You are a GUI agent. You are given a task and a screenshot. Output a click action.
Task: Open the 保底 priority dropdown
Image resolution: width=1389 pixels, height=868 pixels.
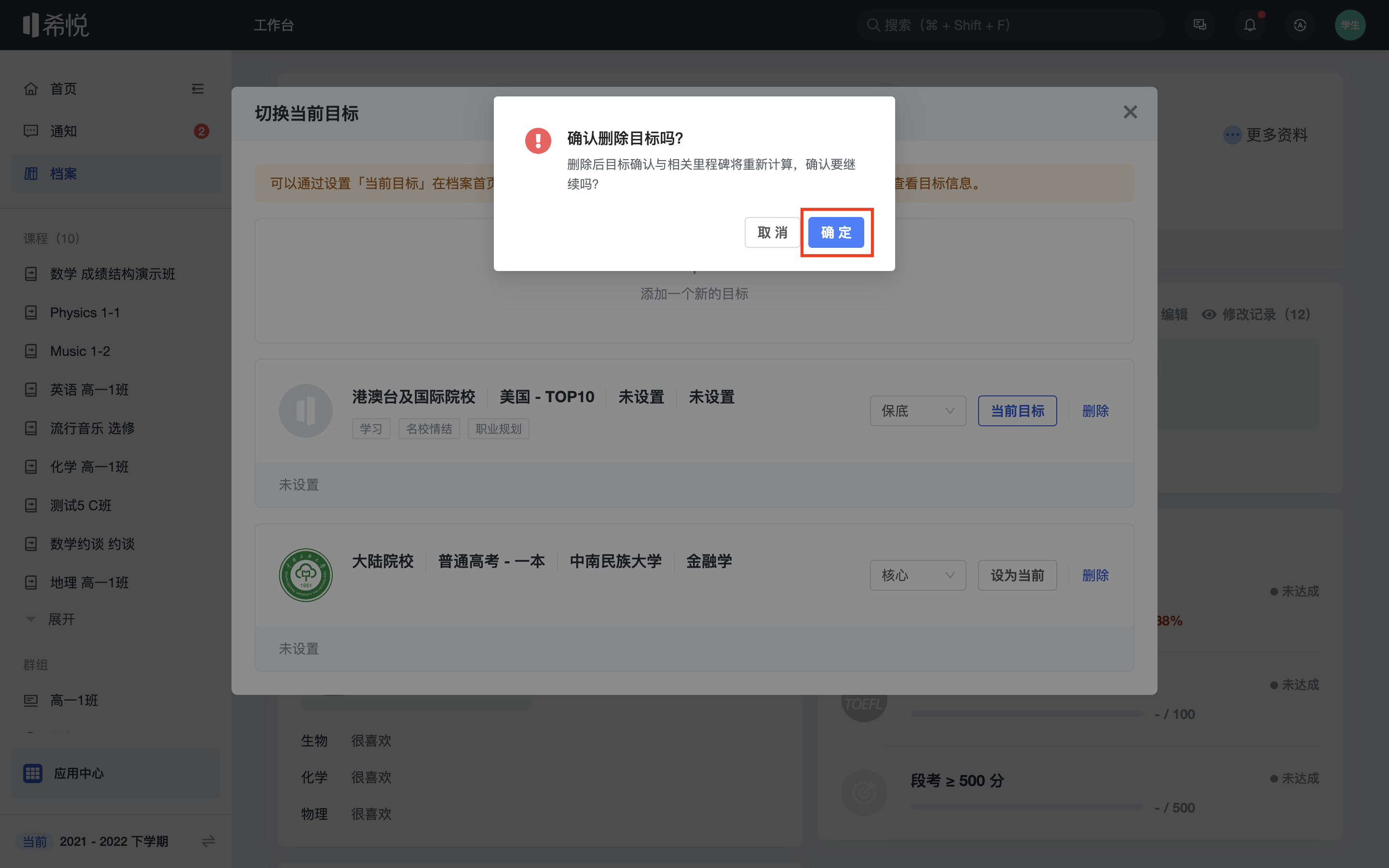[917, 411]
